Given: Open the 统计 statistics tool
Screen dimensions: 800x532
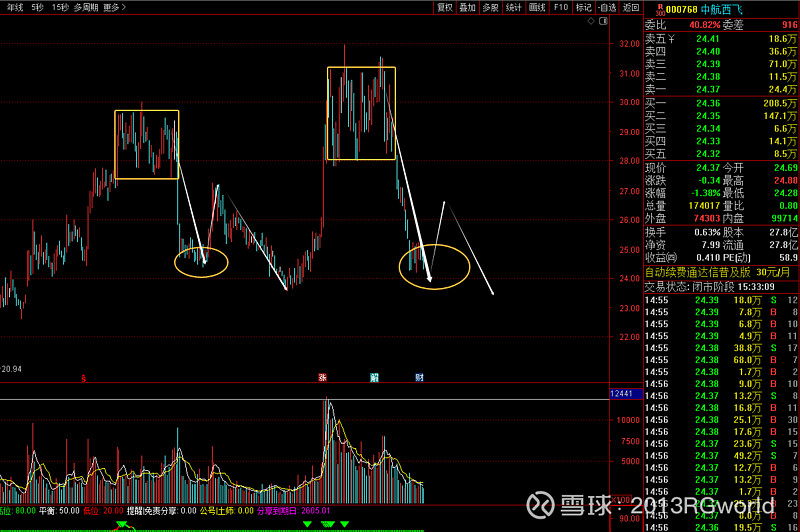Looking at the screenshot, I should pos(513,7).
